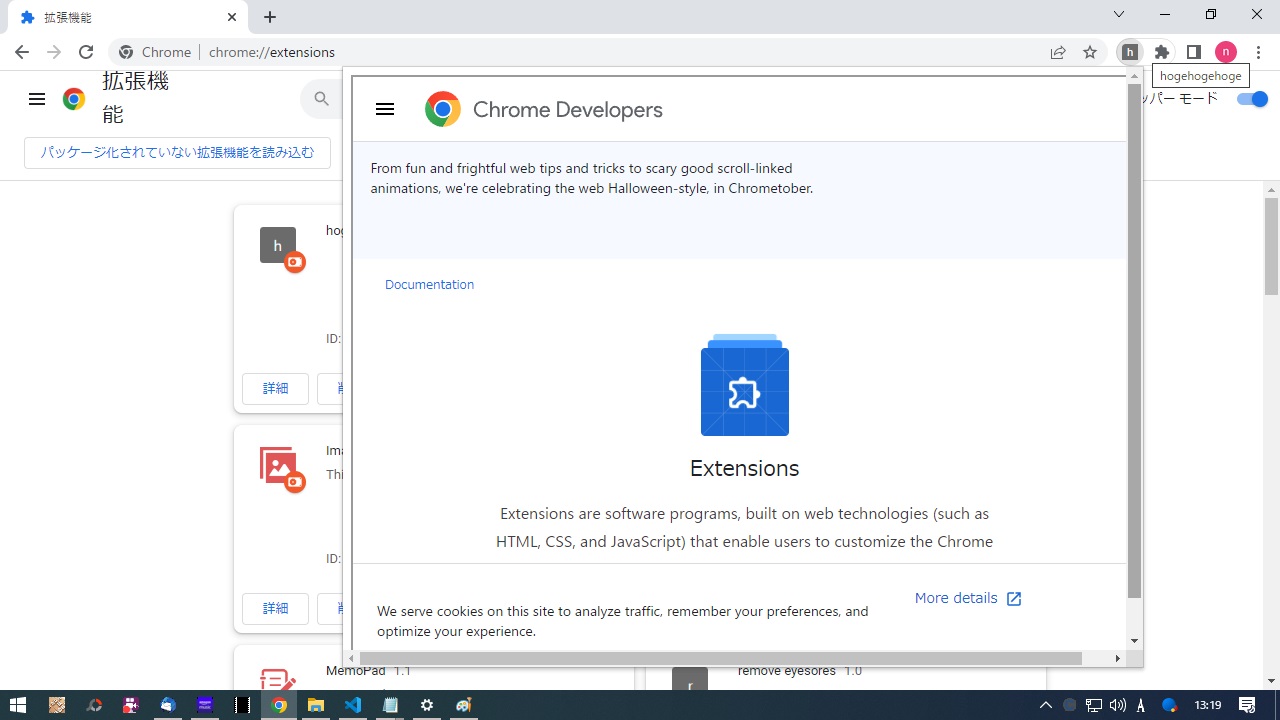Open the network status tray icon
The image size is (1280, 720).
(1094, 705)
